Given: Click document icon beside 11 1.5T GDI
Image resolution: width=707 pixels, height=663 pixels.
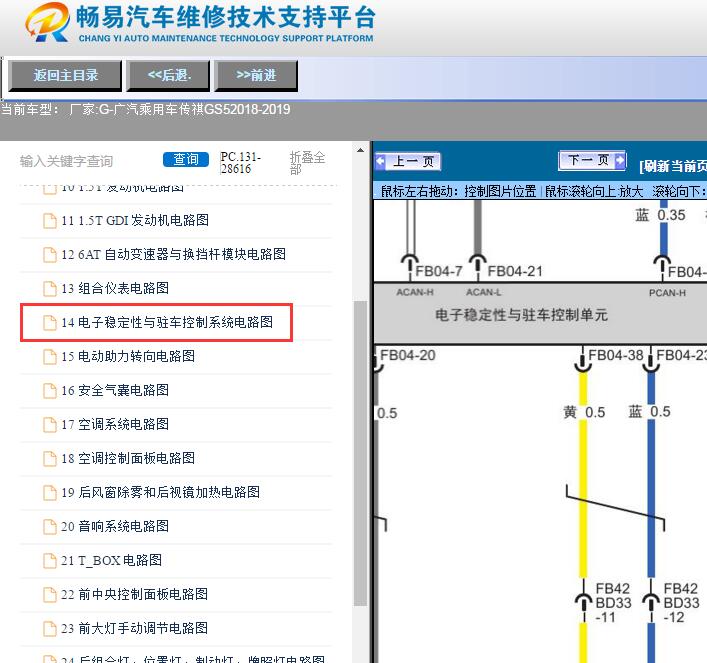Looking at the screenshot, I should click(50, 221).
